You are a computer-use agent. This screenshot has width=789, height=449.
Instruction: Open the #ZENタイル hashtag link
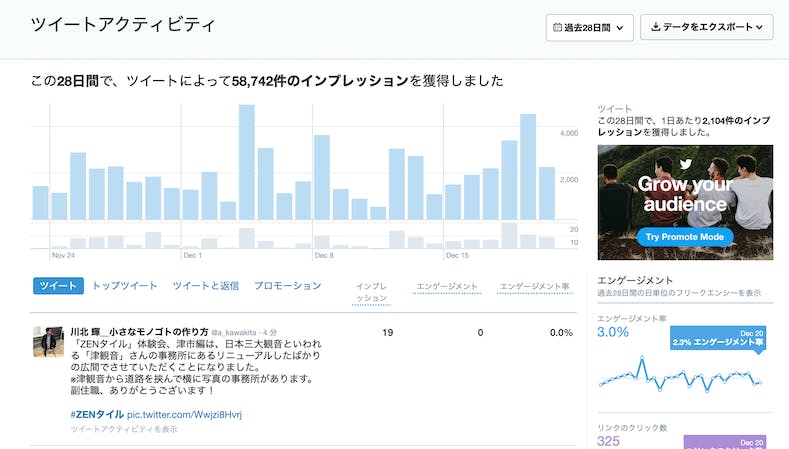click(x=96, y=414)
